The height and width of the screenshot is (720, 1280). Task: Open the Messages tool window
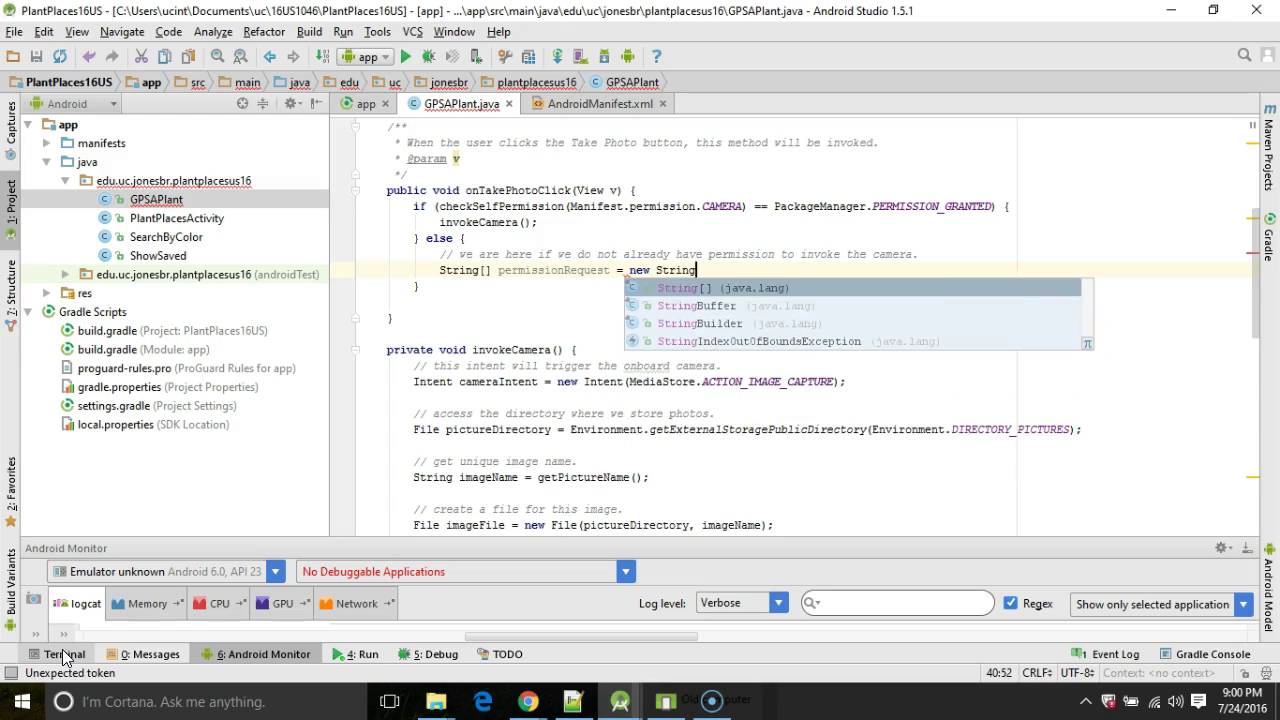(x=143, y=654)
